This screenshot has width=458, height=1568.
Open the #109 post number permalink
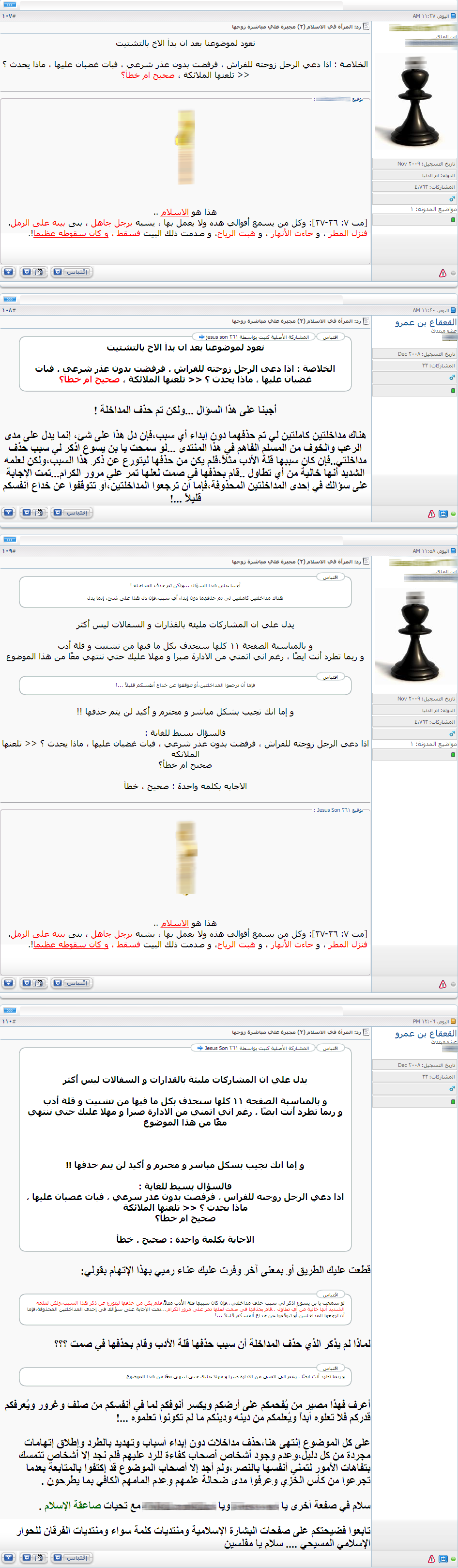9,551
